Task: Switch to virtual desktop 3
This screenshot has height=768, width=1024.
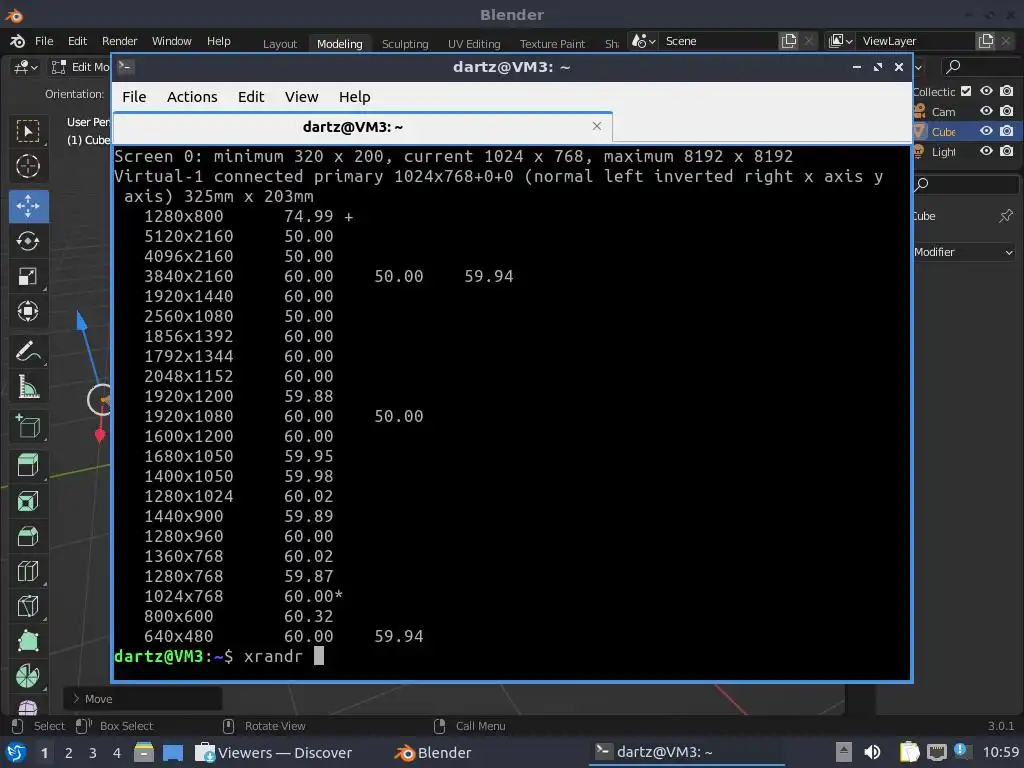Action: click(93, 753)
